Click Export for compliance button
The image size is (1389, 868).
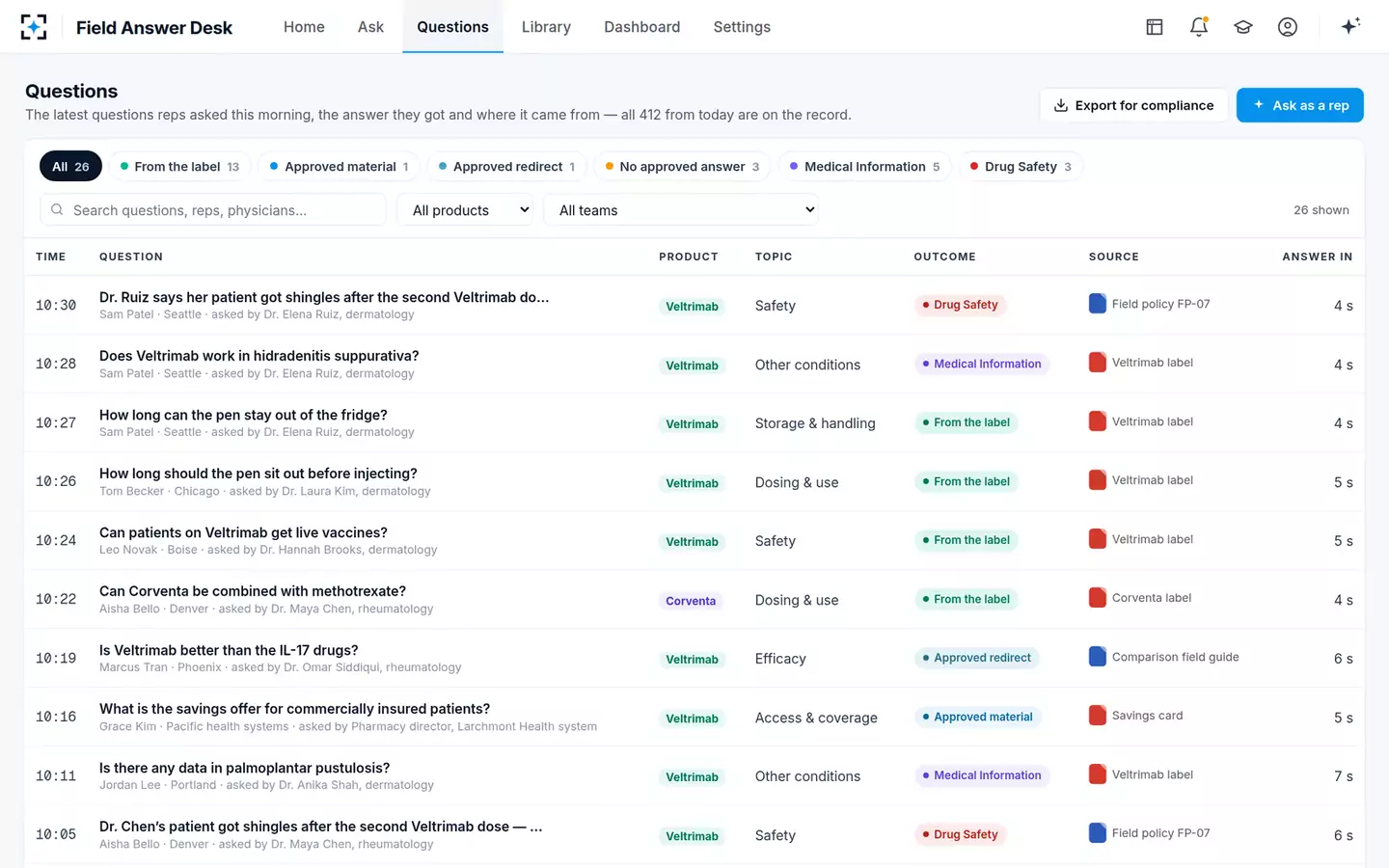(x=1134, y=105)
